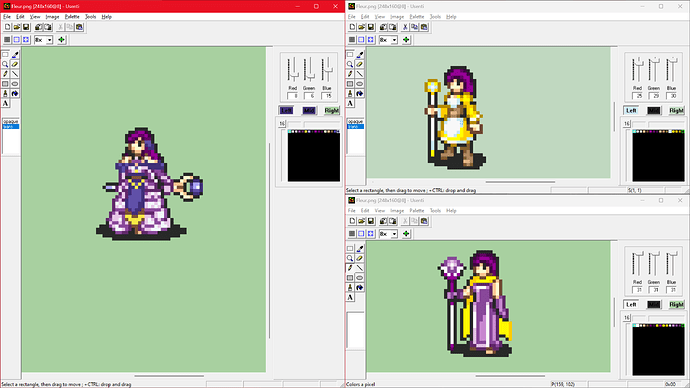Toggle the pixel grid button in the left window
The width and height of the screenshot is (690, 388).
[x=7, y=40]
